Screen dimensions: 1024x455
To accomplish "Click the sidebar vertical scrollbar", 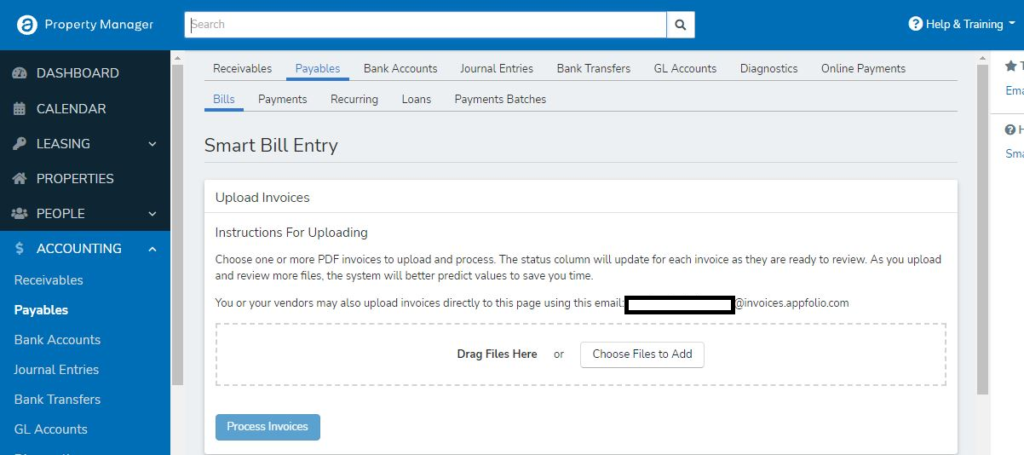I will coord(177,224).
